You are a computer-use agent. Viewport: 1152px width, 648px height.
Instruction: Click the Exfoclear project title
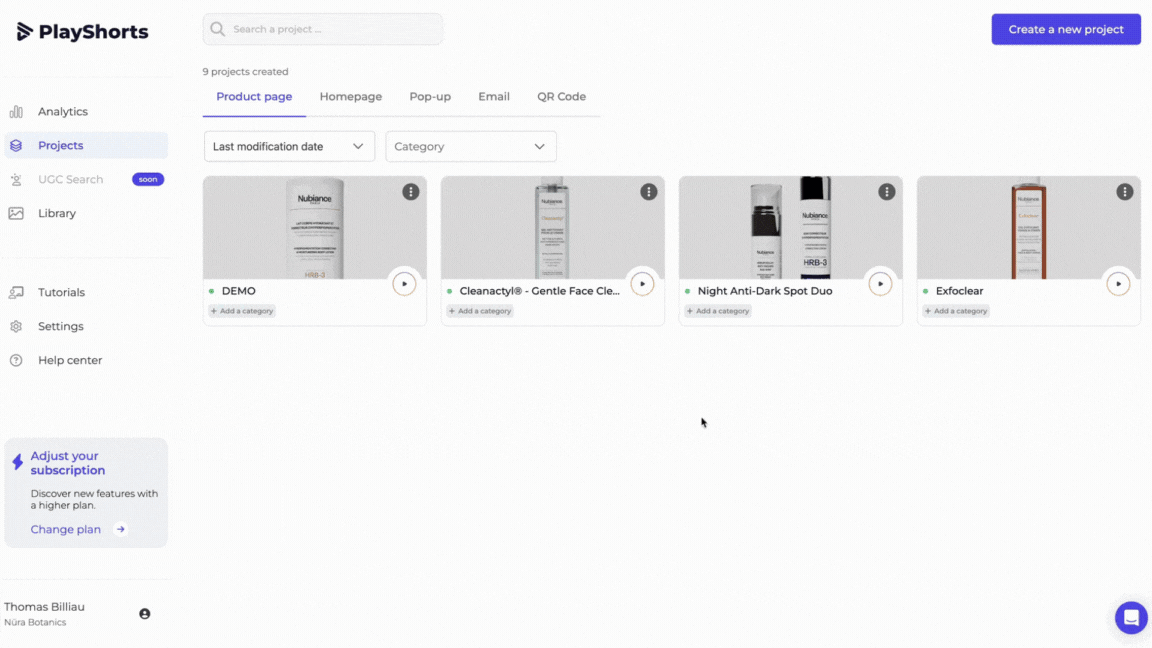[960, 291]
